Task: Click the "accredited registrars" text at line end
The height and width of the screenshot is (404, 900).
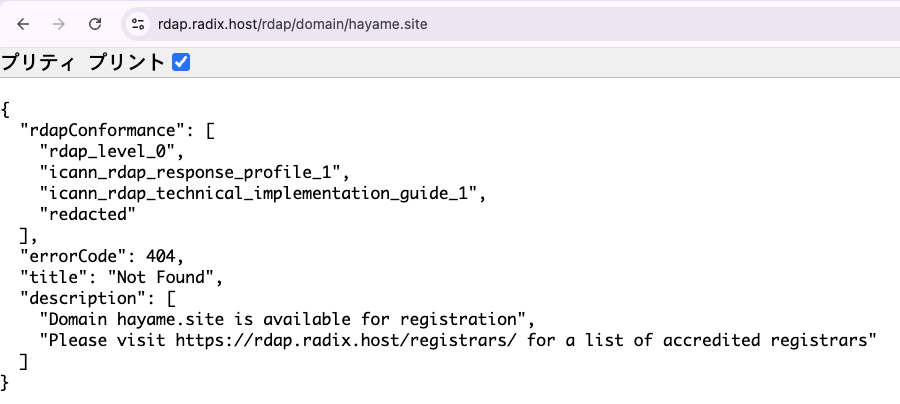Action: coord(765,340)
